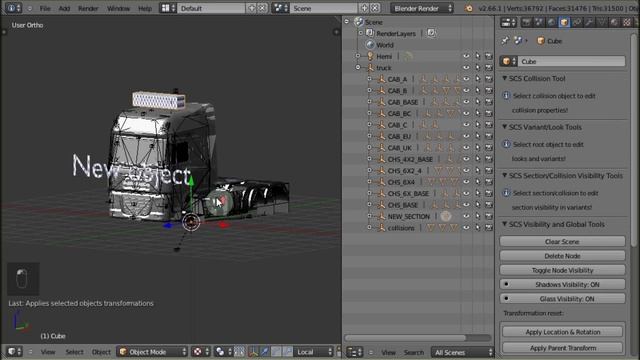Click the Cube object name field
640x360 pixels.
pos(571,61)
